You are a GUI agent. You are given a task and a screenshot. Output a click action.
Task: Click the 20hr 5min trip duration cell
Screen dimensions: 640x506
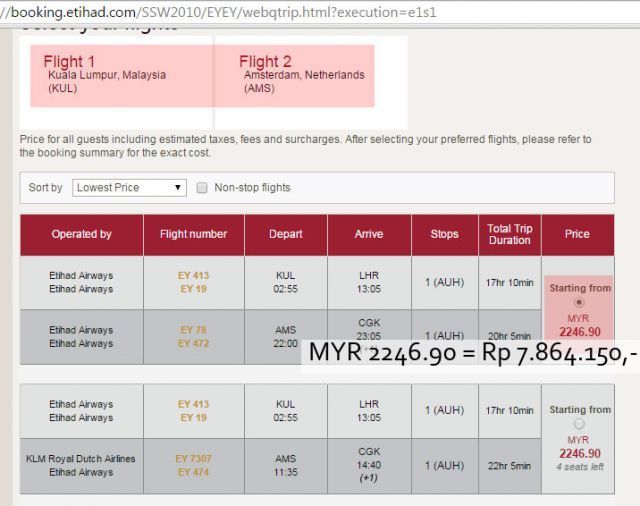pos(509,336)
